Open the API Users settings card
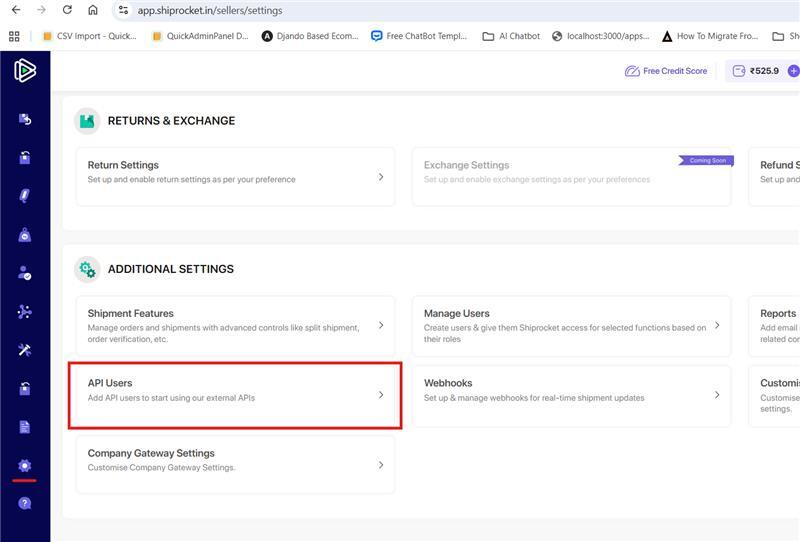800x542 pixels. (x=235, y=395)
